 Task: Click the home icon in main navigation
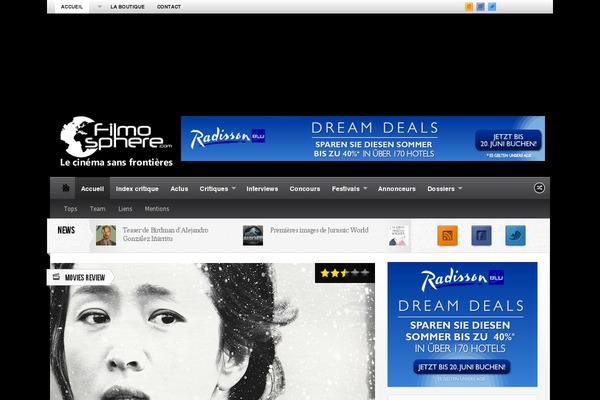pos(66,188)
